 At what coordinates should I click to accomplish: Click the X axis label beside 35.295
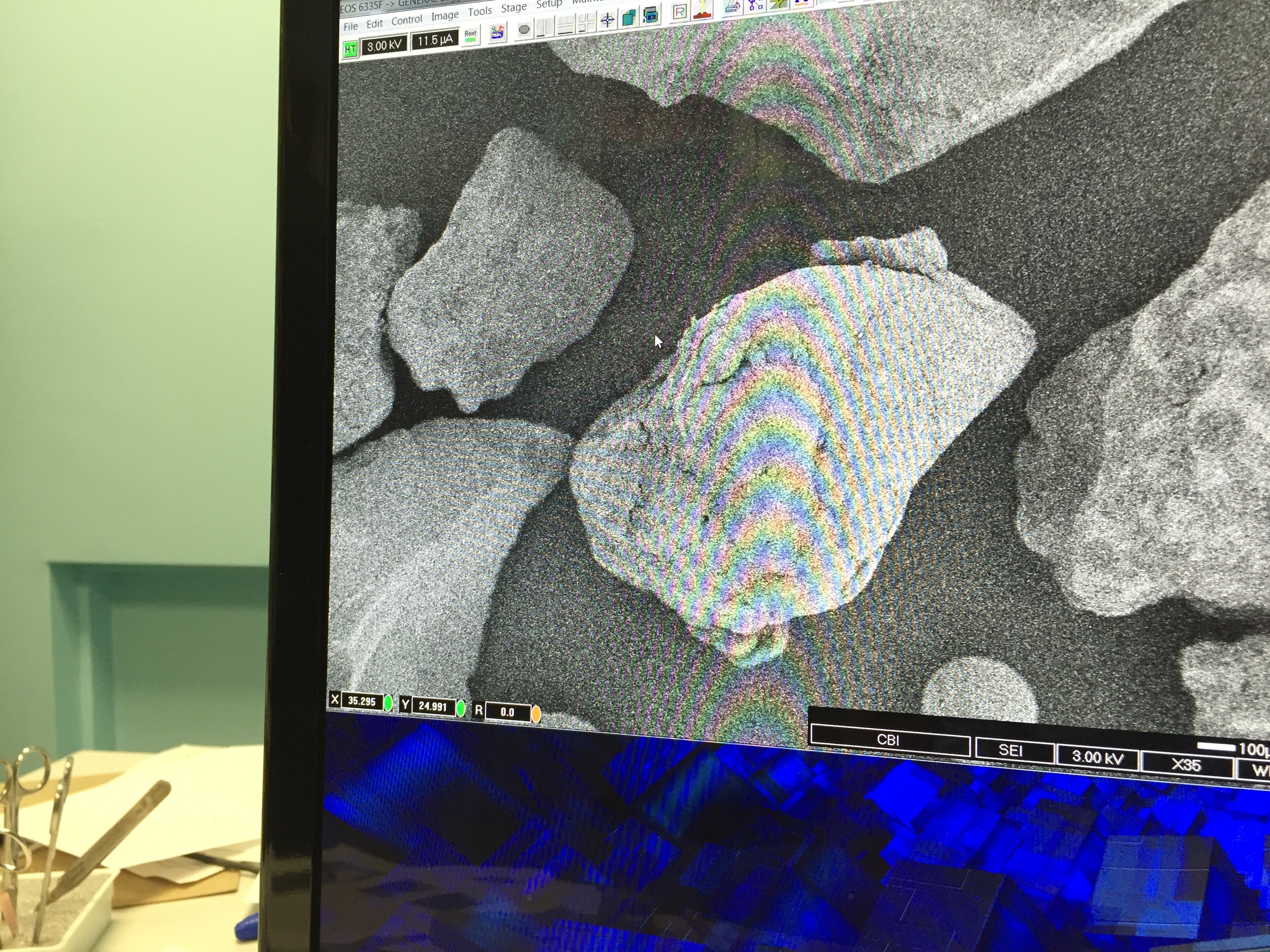click(x=335, y=699)
